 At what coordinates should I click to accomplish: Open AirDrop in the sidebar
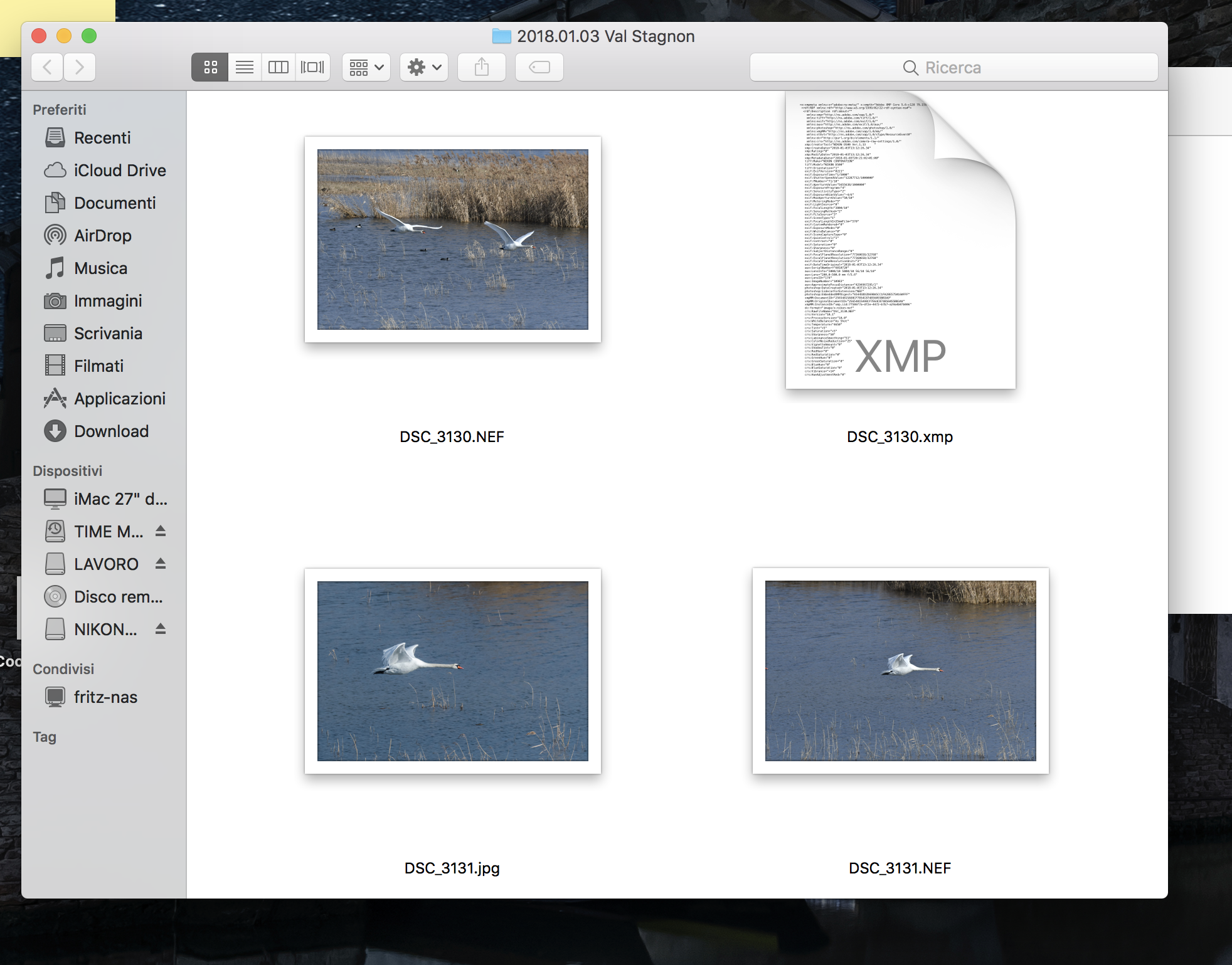coord(102,236)
